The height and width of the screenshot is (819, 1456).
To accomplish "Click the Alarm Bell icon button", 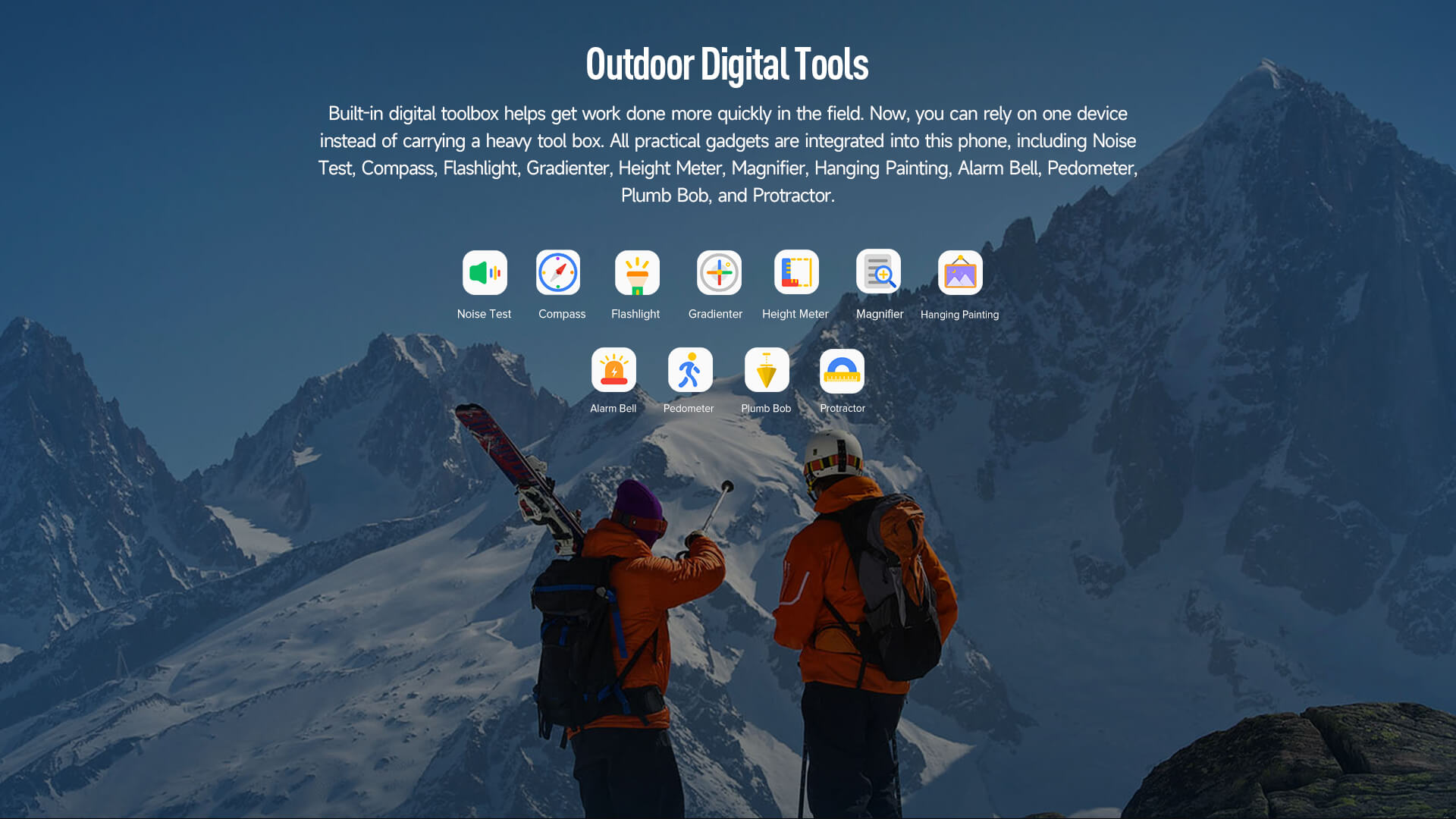I will 613,369.
